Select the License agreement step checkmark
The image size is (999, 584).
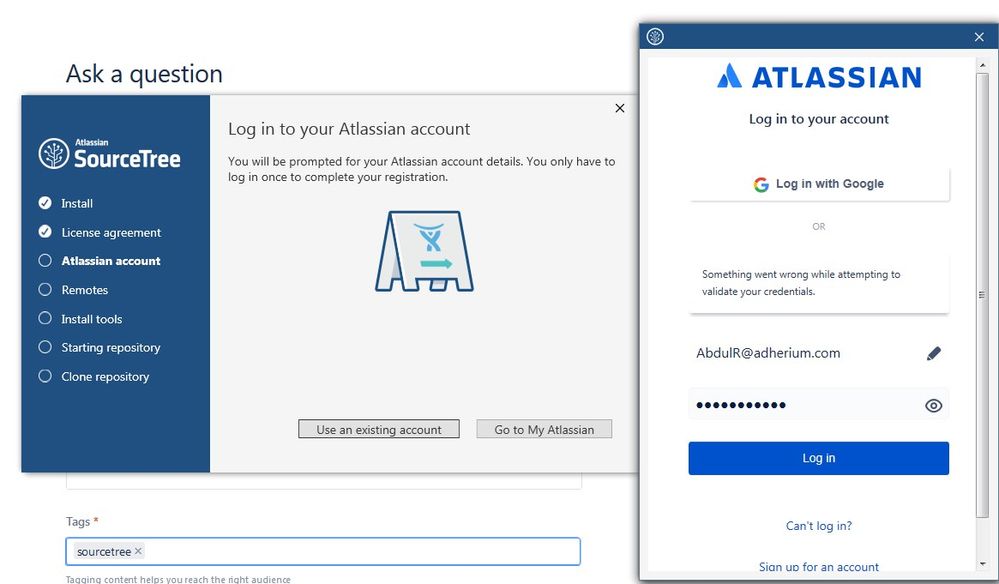click(45, 231)
